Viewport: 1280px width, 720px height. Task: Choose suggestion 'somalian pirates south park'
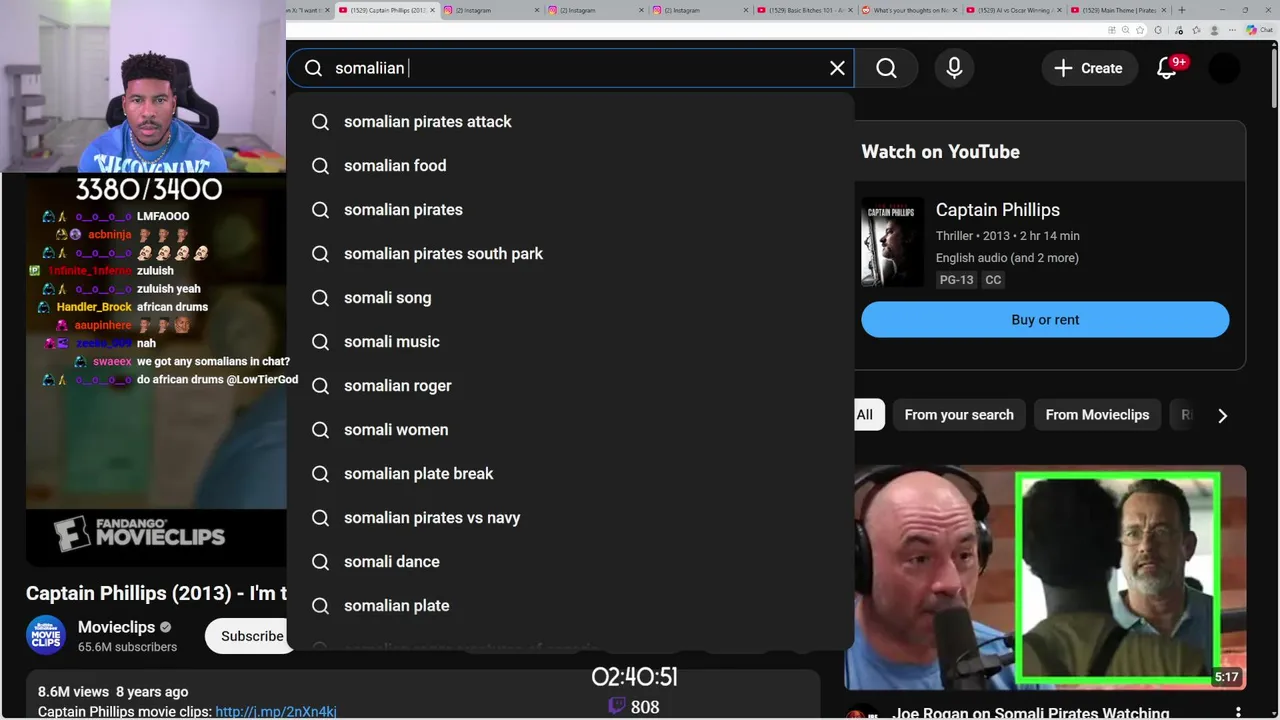click(570, 254)
